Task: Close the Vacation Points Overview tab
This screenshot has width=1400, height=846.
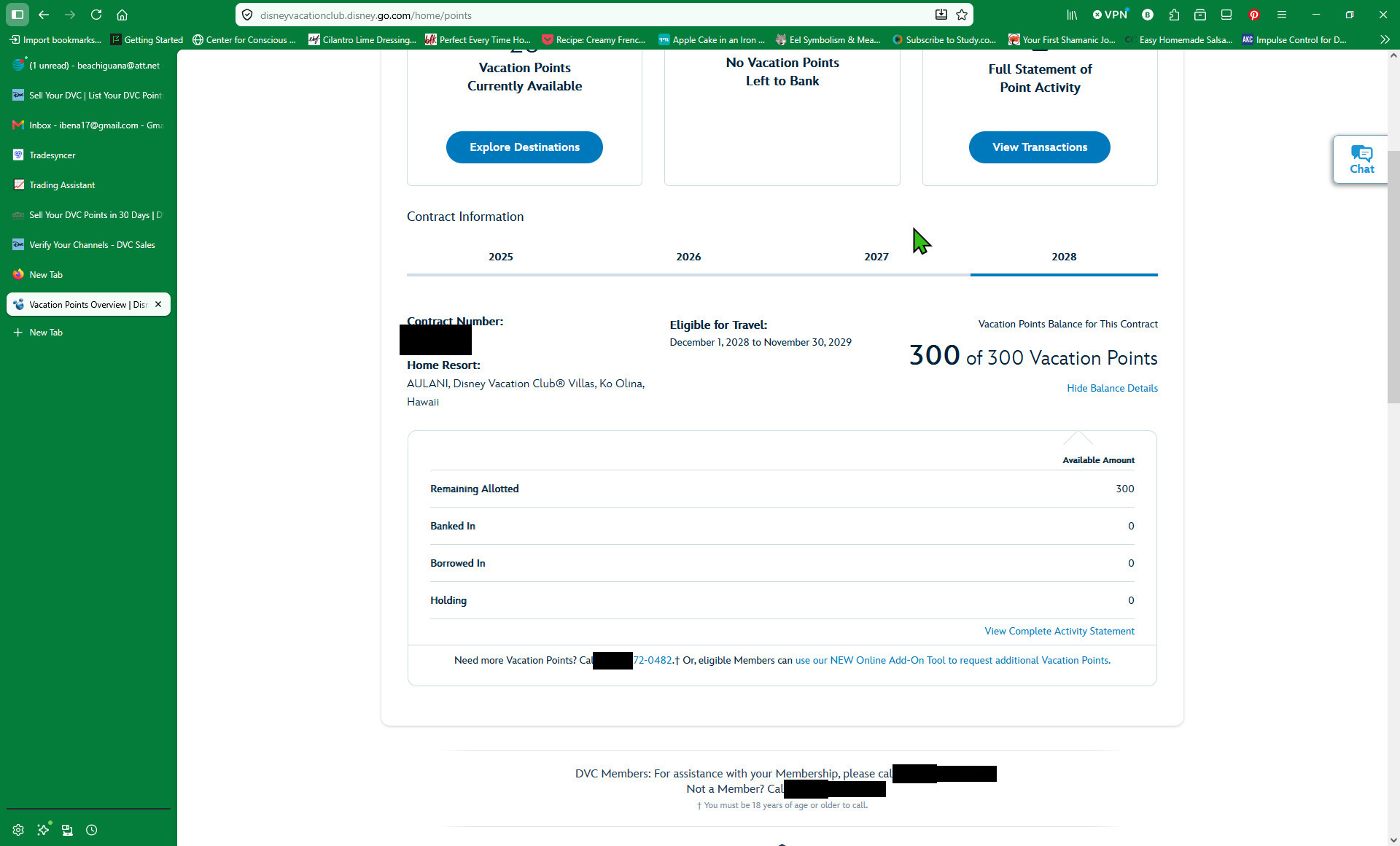Action: [x=158, y=304]
